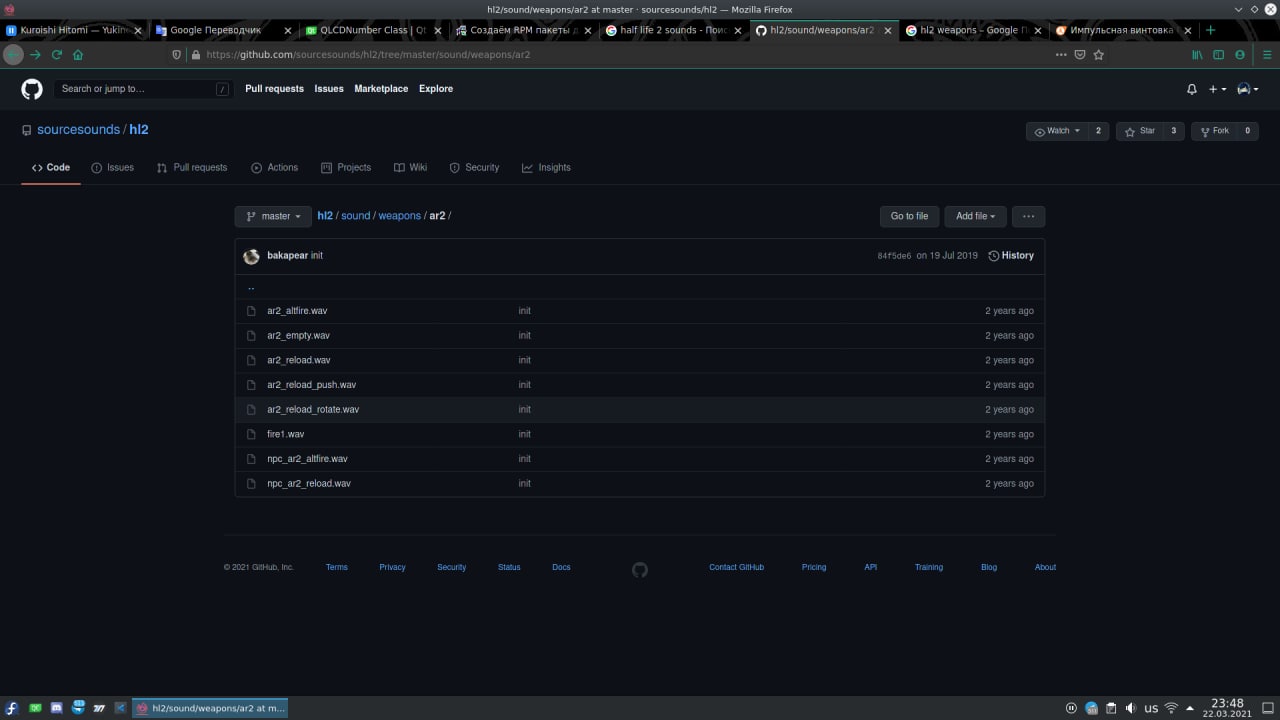Image resolution: width=1280 pixels, height=720 pixels.
Task: Click the init commit message for ar2_empty.wav
Action: [x=524, y=336]
